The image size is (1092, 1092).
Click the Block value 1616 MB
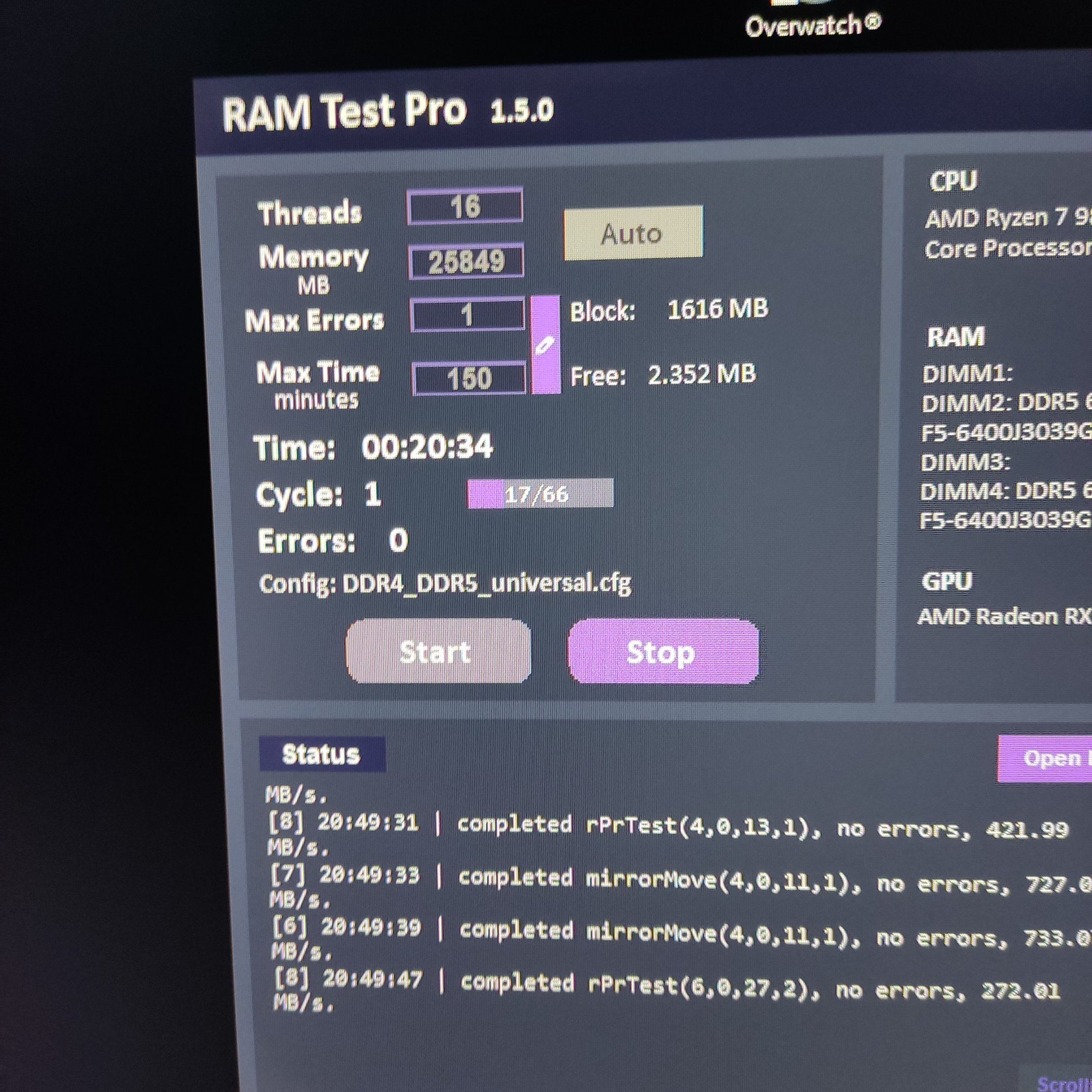(718, 308)
